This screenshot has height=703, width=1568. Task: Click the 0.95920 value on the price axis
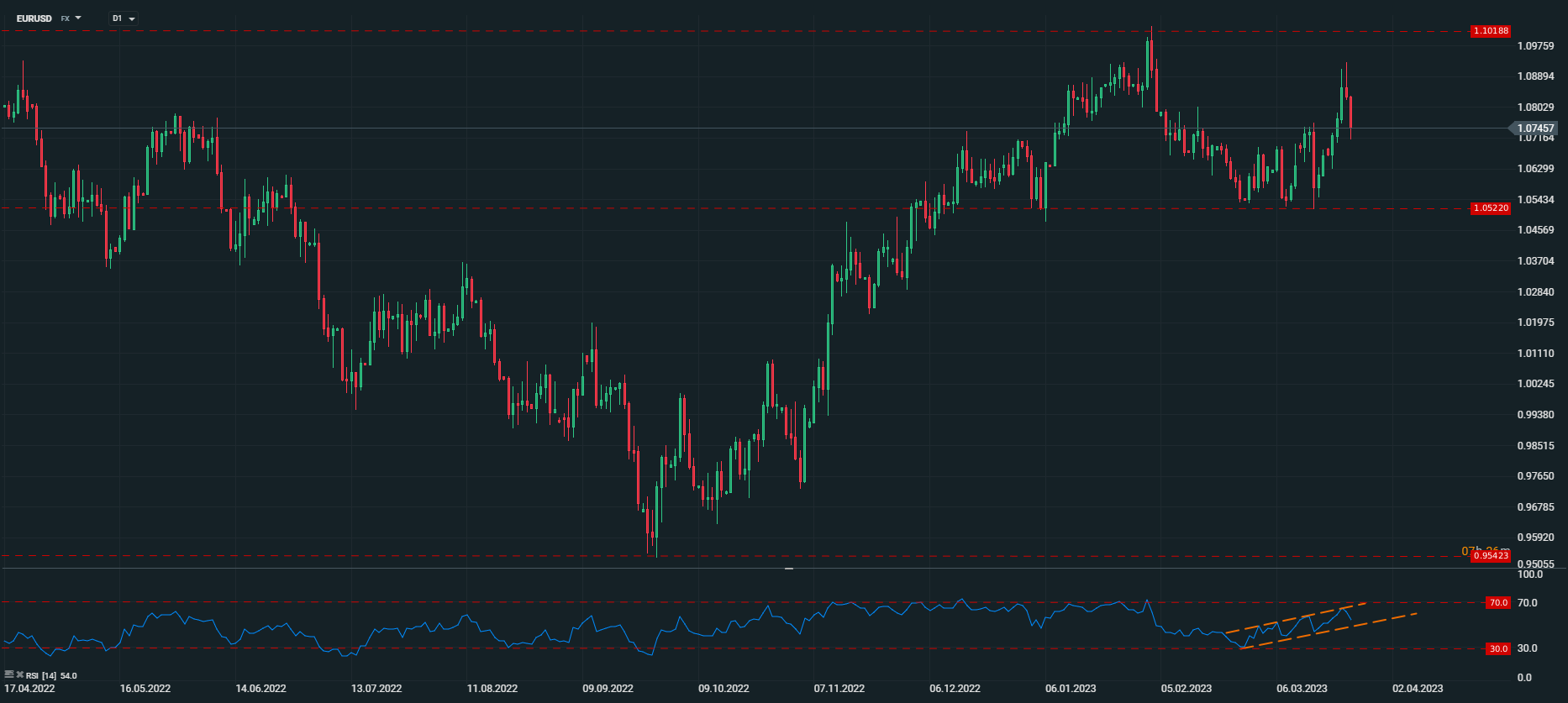pos(1535,538)
